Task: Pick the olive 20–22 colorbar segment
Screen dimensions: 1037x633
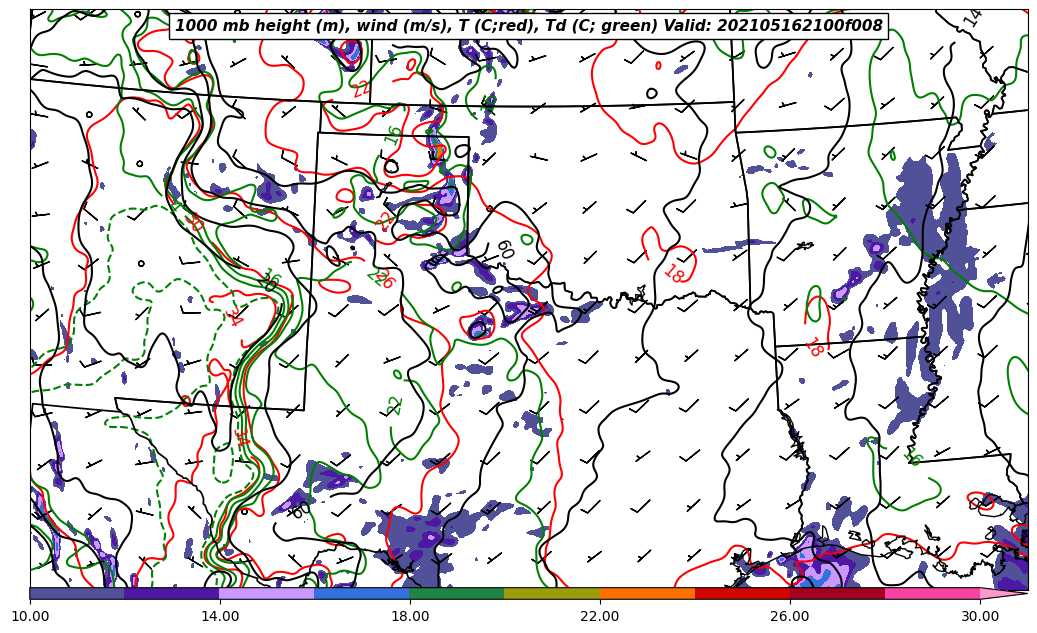Action: tap(552, 593)
